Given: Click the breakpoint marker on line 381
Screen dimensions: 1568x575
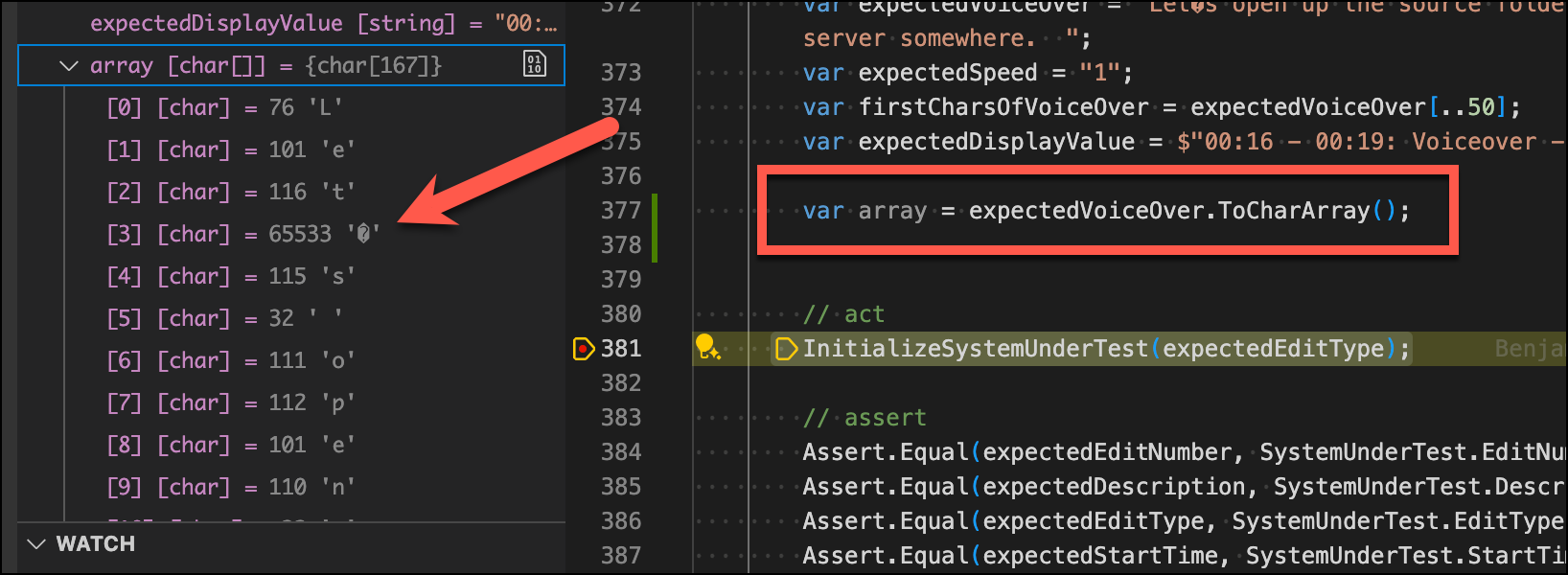Looking at the screenshot, I should click(583, 349).
